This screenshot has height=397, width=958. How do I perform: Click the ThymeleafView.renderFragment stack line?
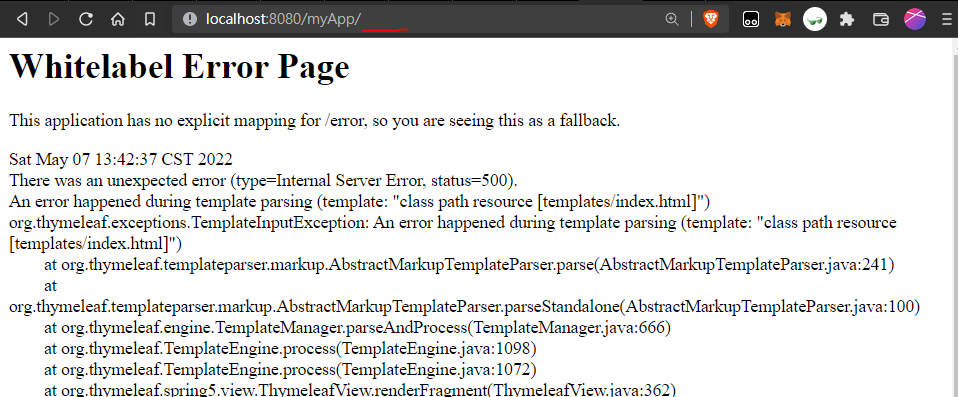[x=360, y=390]
